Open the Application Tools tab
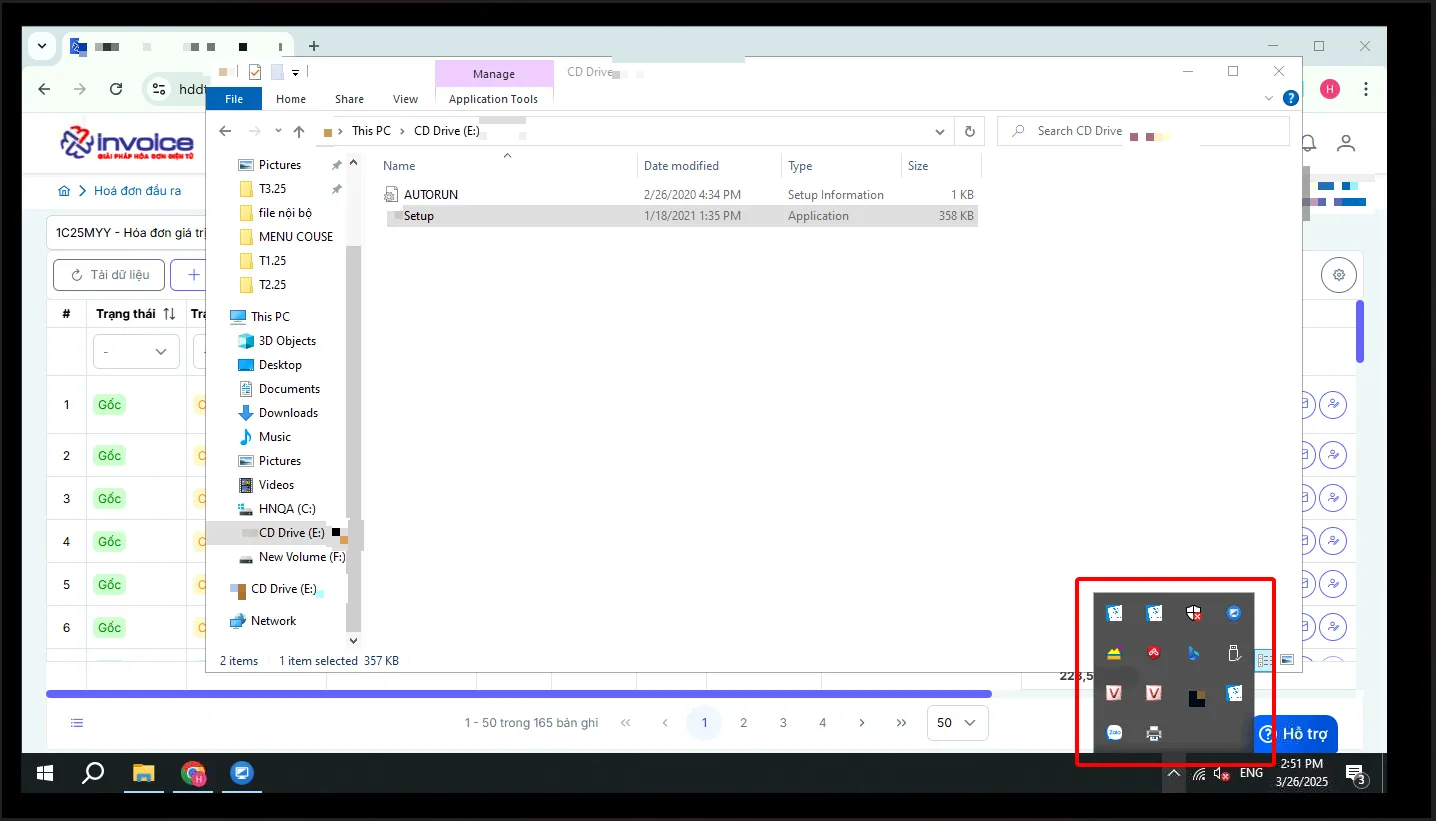The height and width of the screenshot is (821, 1436). click(x=494, y=99)
